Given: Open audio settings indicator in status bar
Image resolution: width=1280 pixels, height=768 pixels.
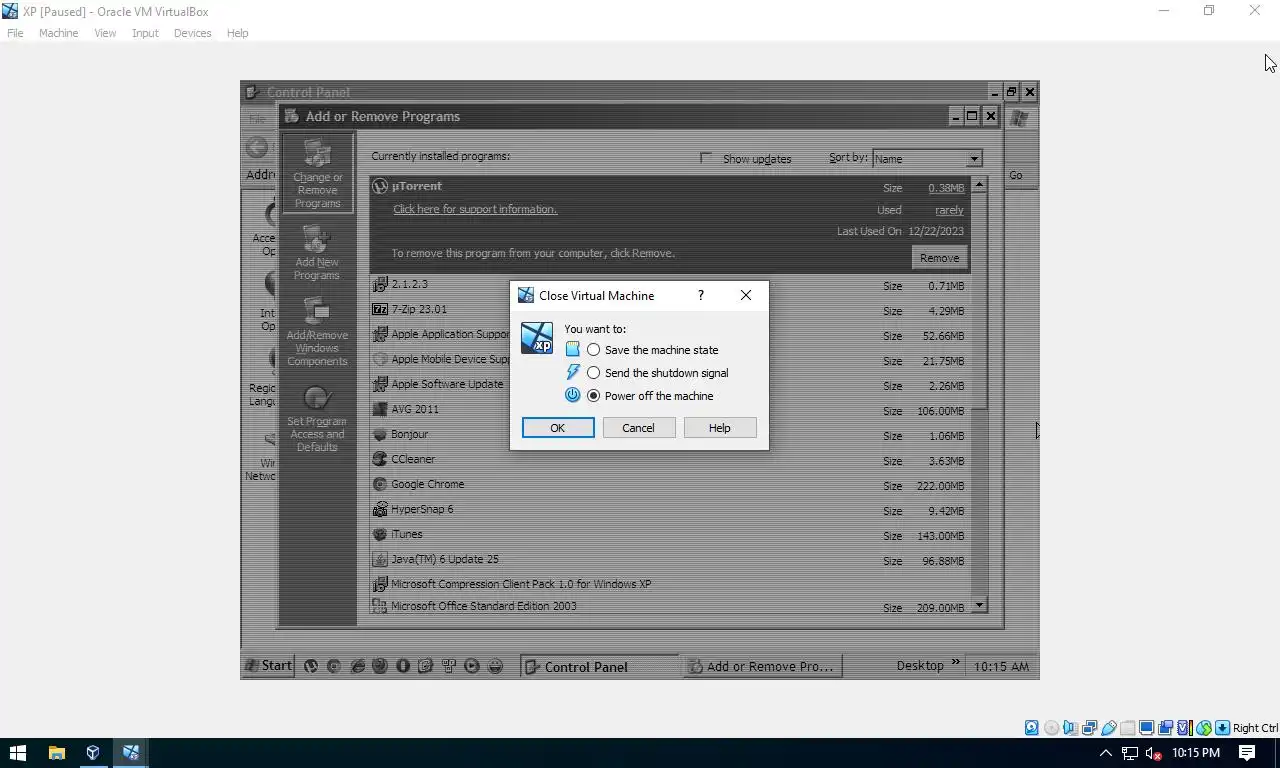Looking at the screenshot, I should pyautogui.click(x=1070, y=728).
